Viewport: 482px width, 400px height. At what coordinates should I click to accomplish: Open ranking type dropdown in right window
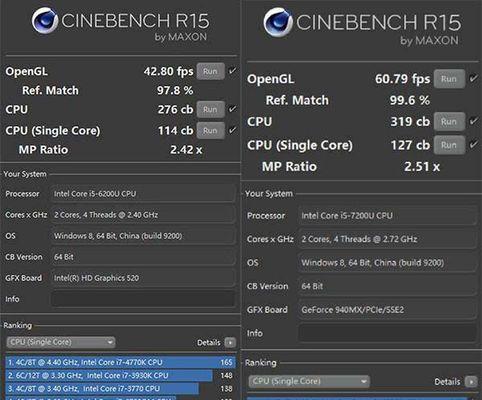click(309, 381)
